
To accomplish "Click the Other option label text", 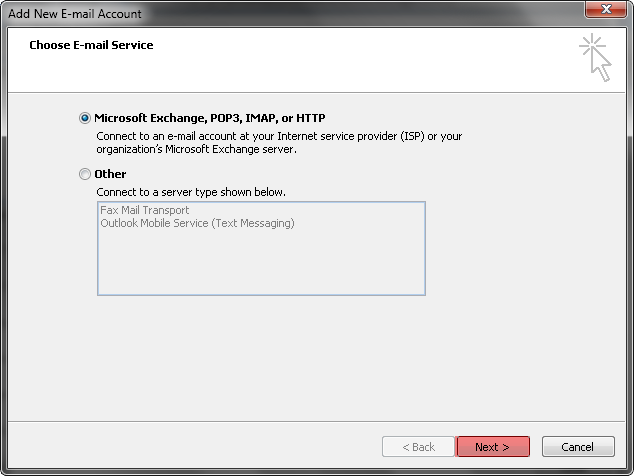I will coord(110,174).
